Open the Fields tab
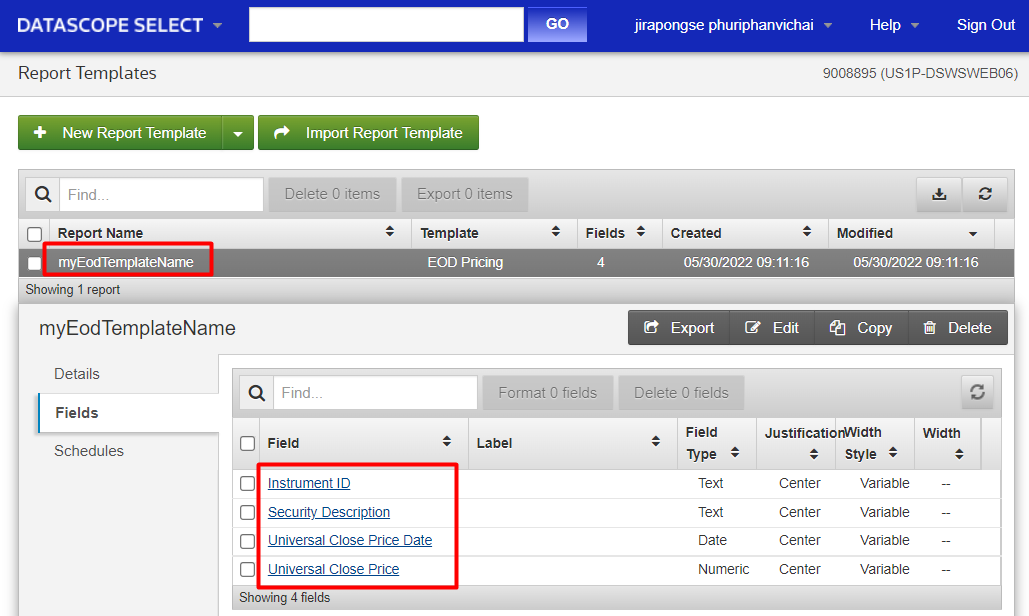This screenshot has height=616, width=1029. pos(77,413)
